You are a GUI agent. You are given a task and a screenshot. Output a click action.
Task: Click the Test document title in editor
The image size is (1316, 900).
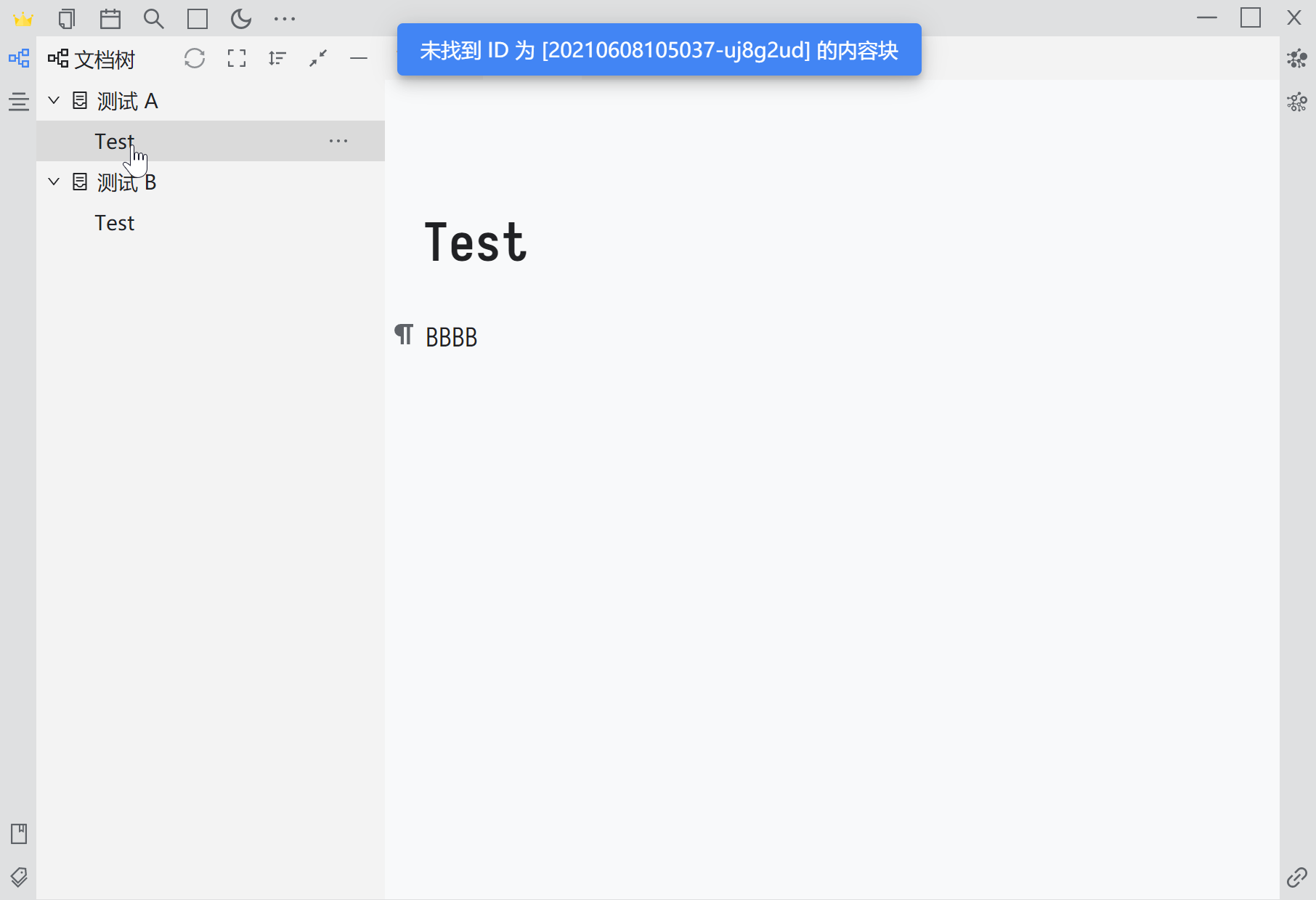point(476,243)
